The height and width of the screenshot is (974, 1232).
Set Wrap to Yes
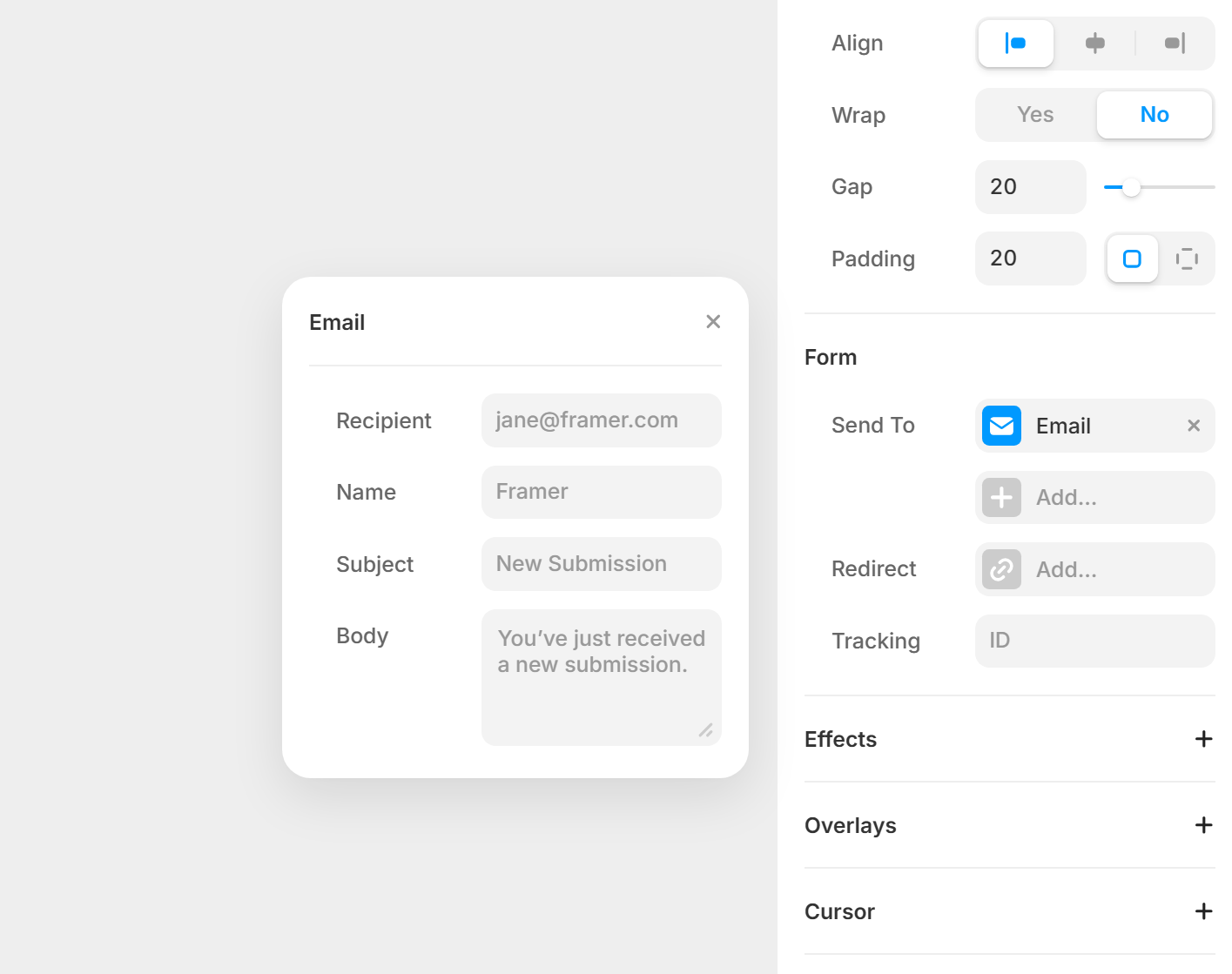(x=1034, y=114)
